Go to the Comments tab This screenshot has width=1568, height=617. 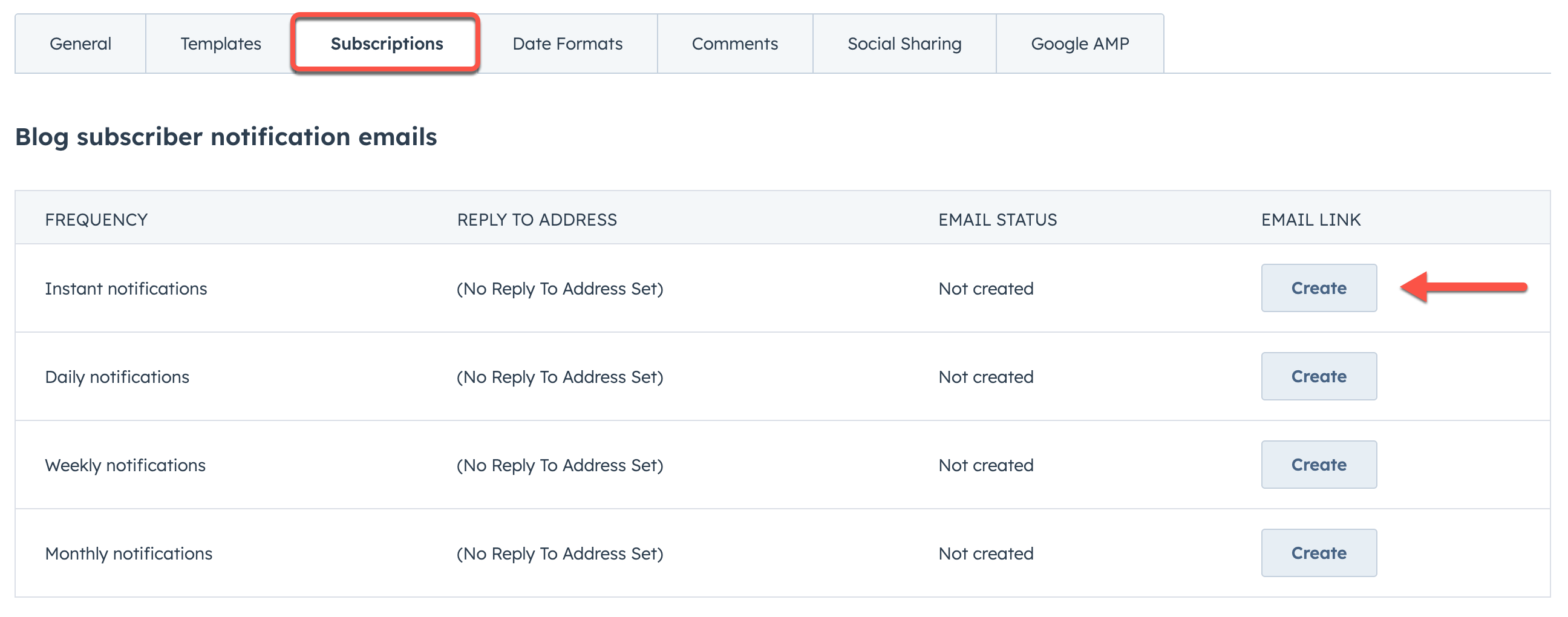734,44
